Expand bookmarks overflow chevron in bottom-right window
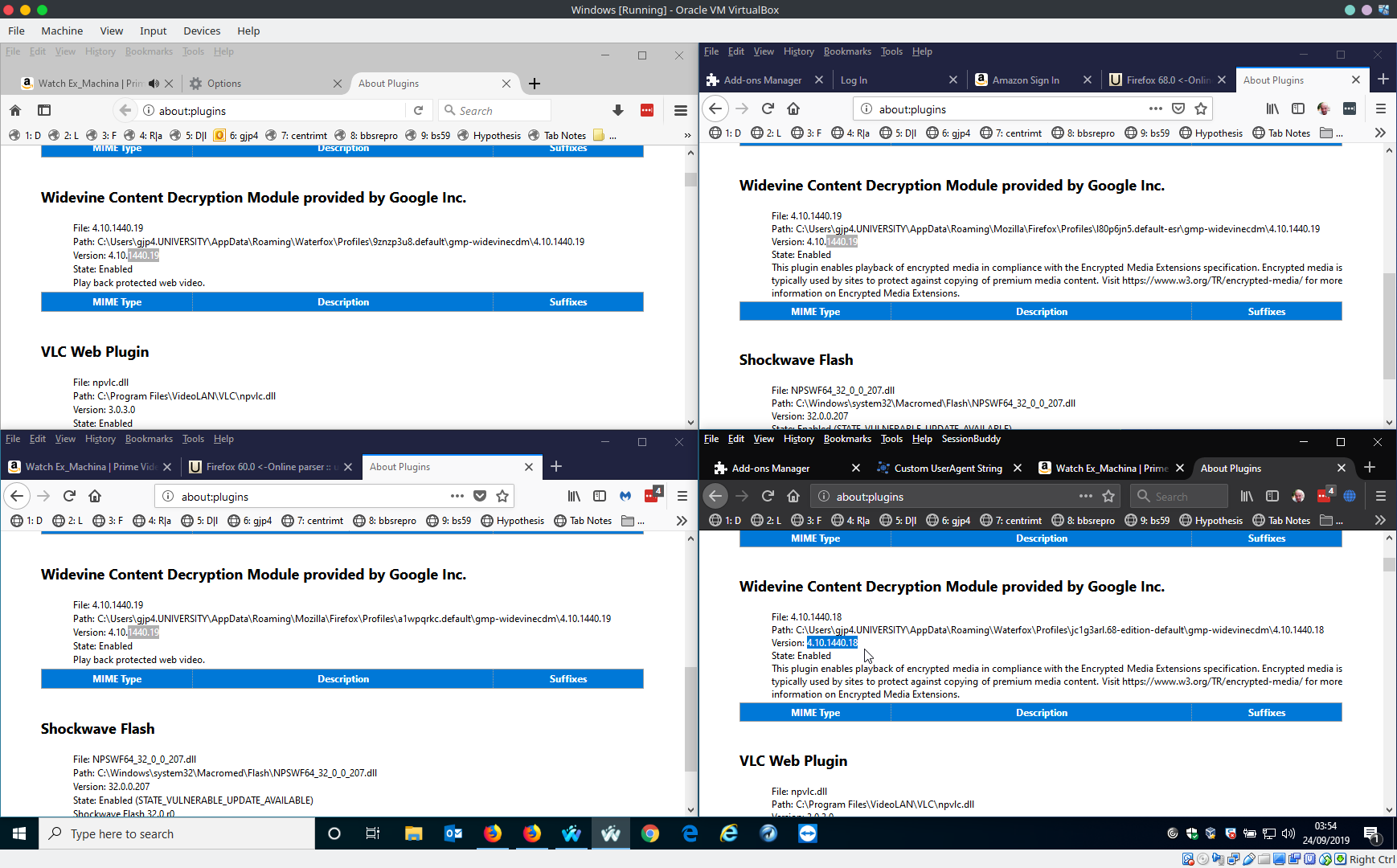This screenshot has width=1397, height=868. (1380, 520)
